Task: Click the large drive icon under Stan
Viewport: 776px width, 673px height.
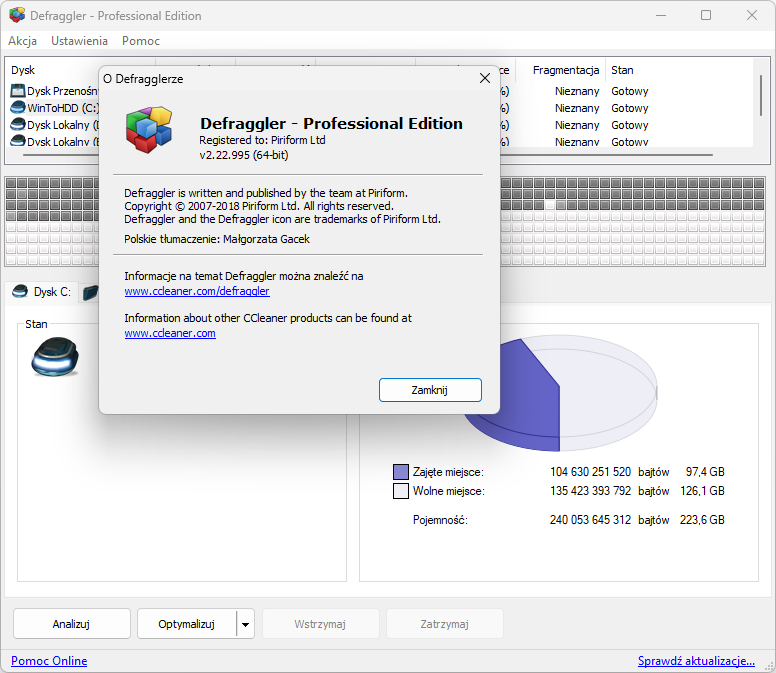Action: (x=55, y=356)
